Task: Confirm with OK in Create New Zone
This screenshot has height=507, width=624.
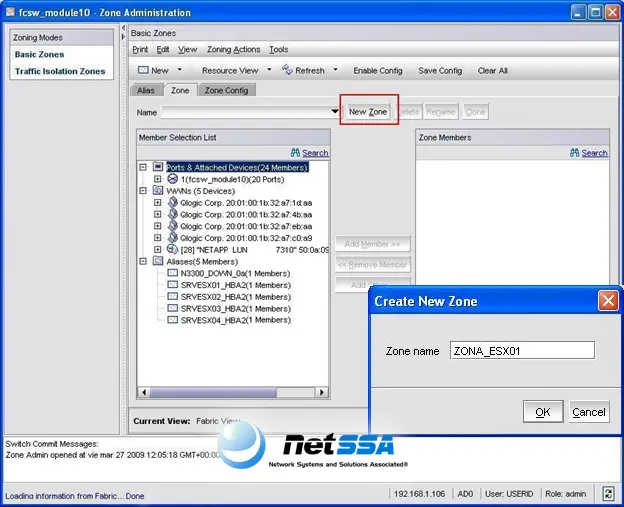Action: pos(543,411)
